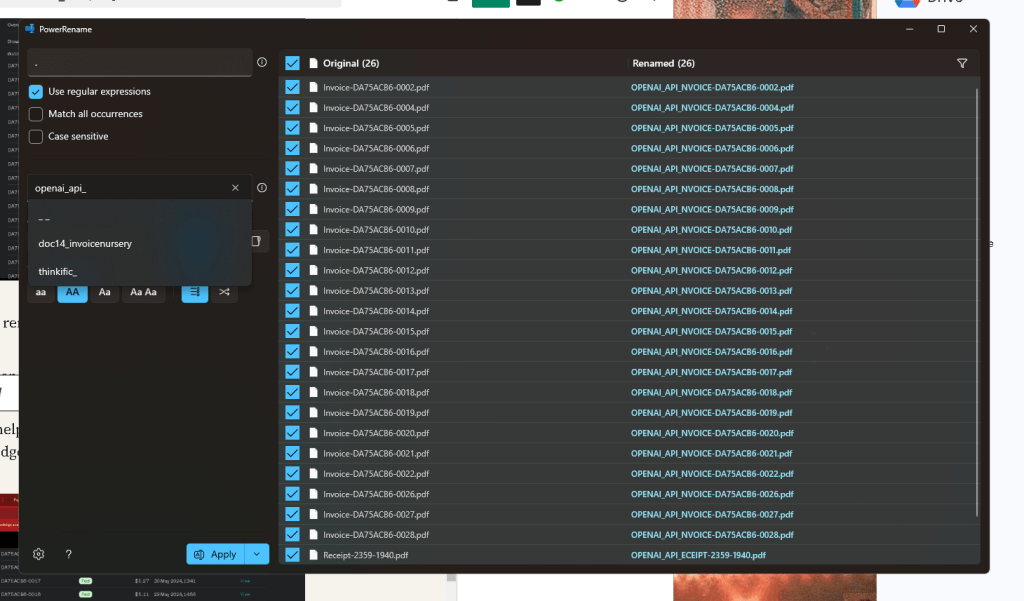The width and height of the screenshot is (1024, 601).
Task: Select title case 'Aa' formatting button
Action: coord(104,292)
